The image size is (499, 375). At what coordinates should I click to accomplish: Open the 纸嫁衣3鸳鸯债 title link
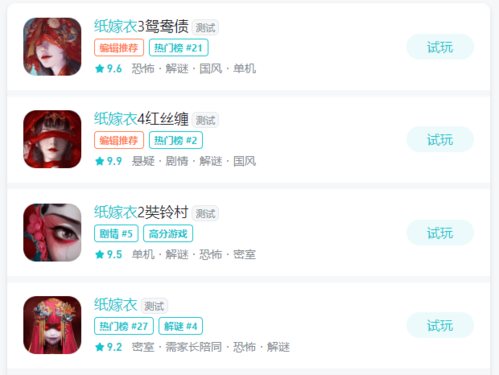141,26
